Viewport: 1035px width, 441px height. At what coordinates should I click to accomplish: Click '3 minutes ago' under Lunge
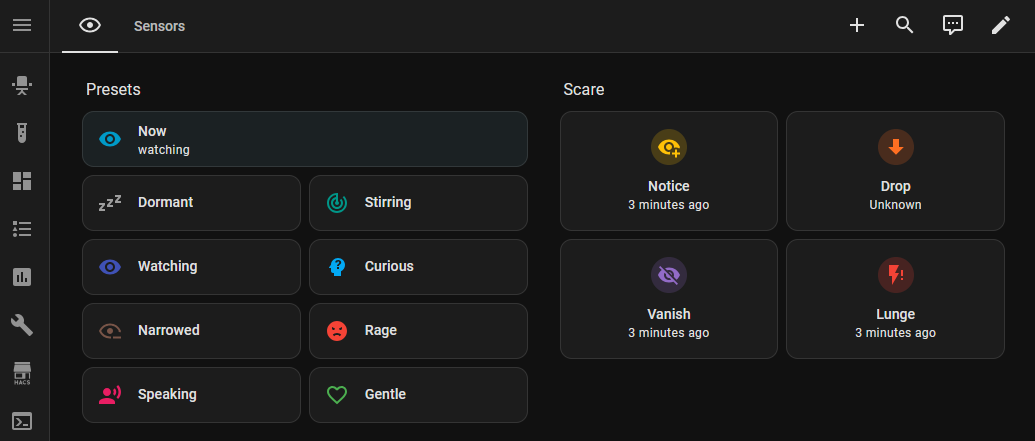click(896, 333)
